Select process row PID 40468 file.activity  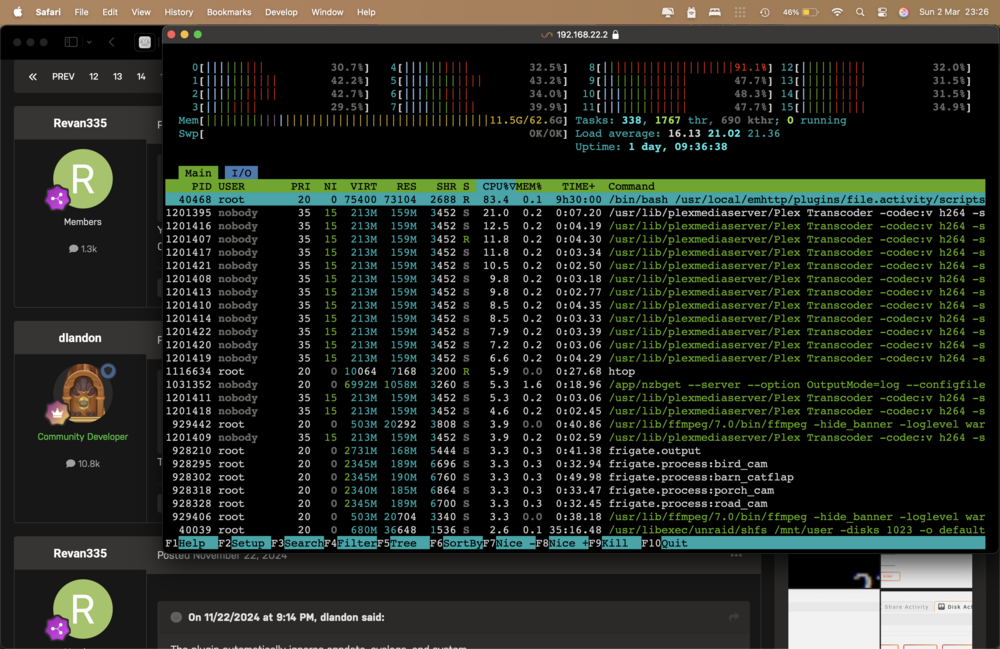(x=575, y=200)
